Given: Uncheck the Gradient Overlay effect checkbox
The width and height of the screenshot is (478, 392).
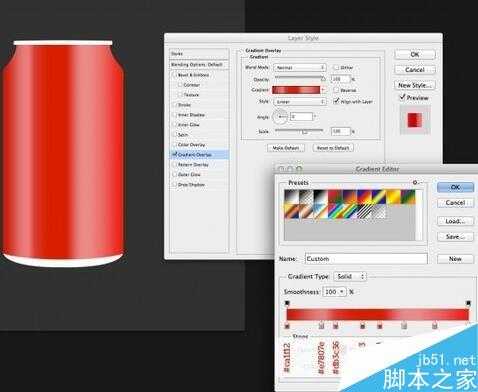Looking at the screenshot, I should [x=174, y=154].
